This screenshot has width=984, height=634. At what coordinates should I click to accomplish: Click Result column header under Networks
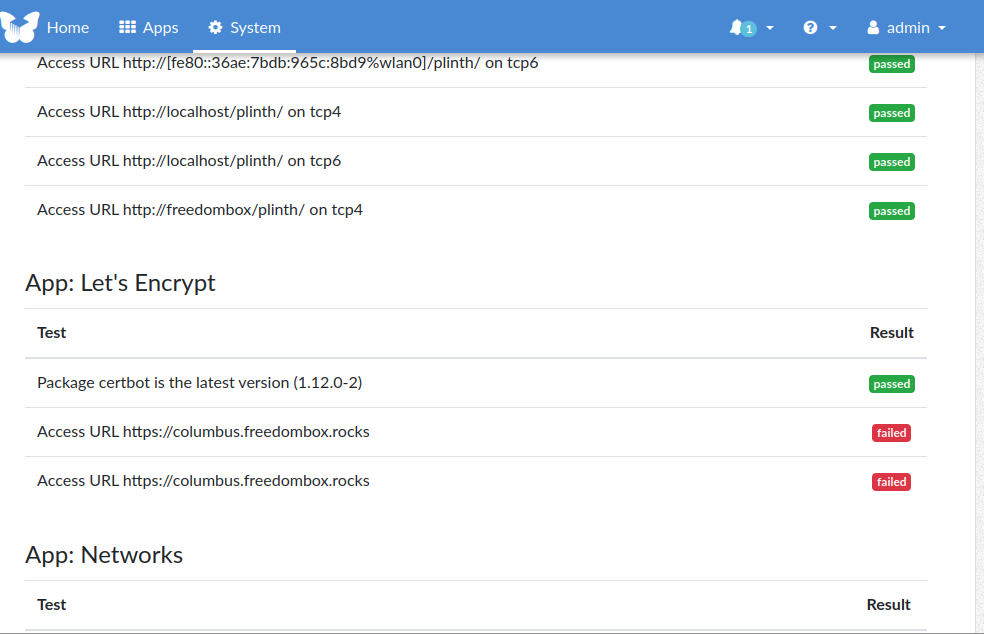coord(889,604)
